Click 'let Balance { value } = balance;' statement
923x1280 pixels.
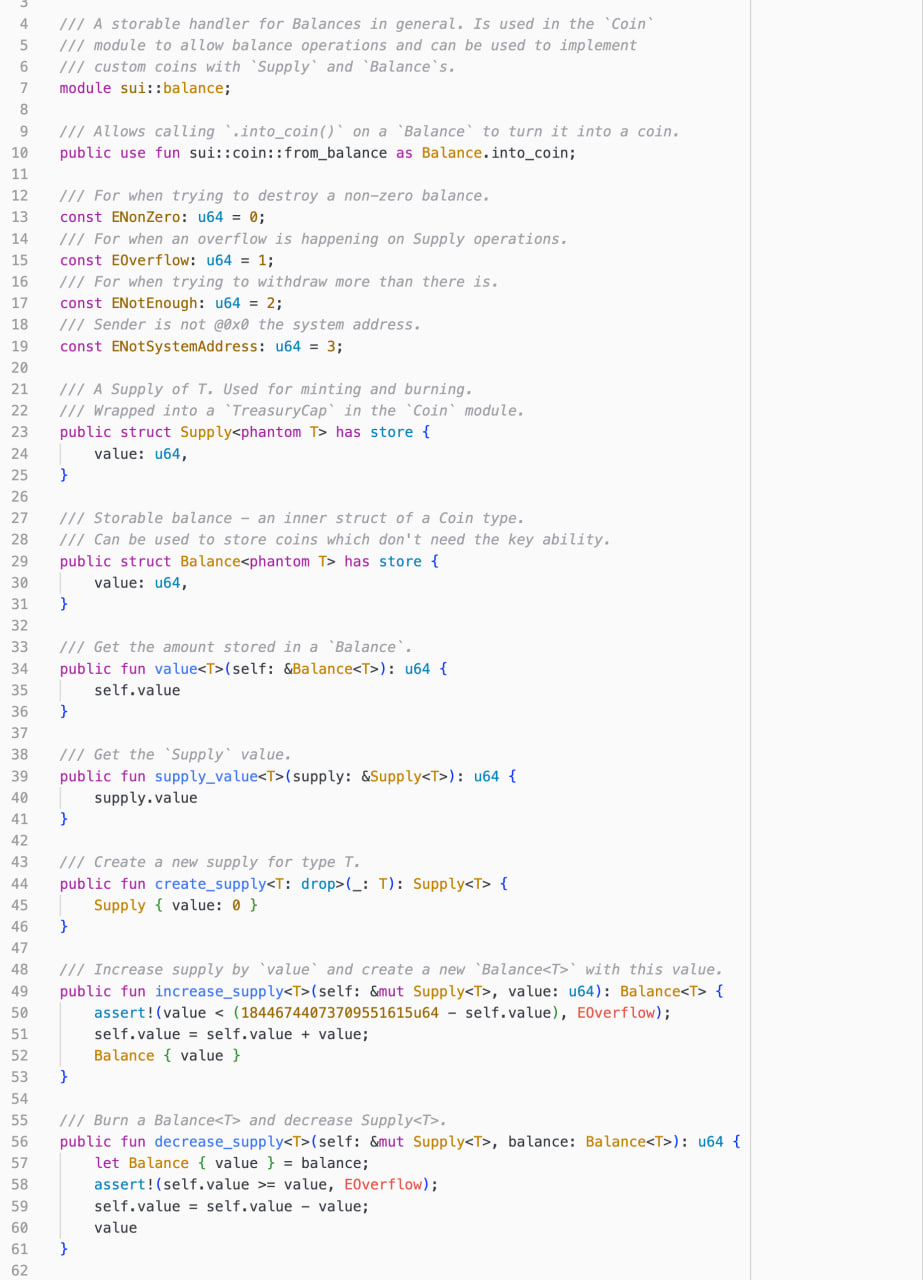click(232, 1163)
